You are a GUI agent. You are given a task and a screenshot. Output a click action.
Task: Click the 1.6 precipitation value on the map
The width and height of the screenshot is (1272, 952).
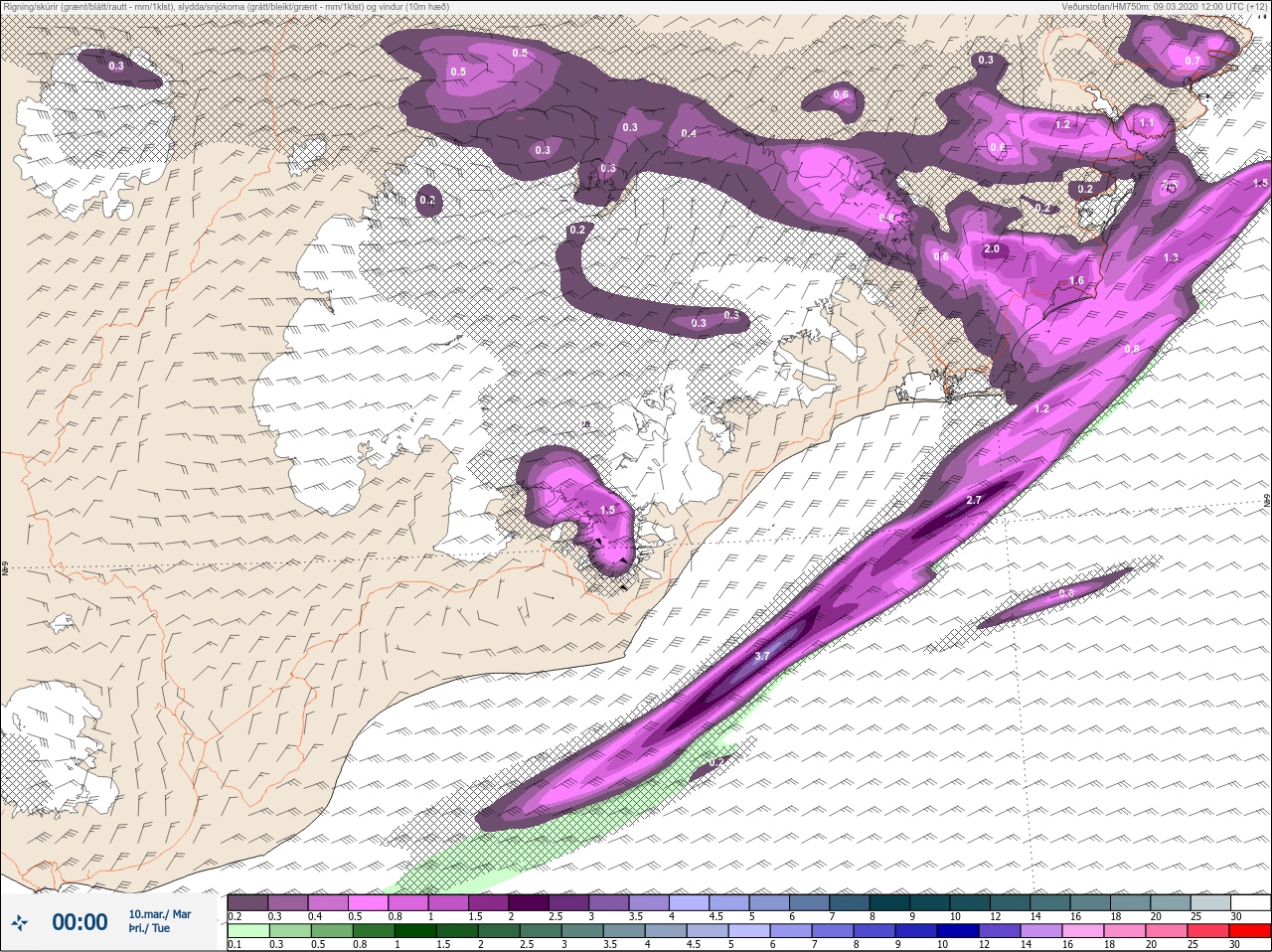tap(1076, 281)
